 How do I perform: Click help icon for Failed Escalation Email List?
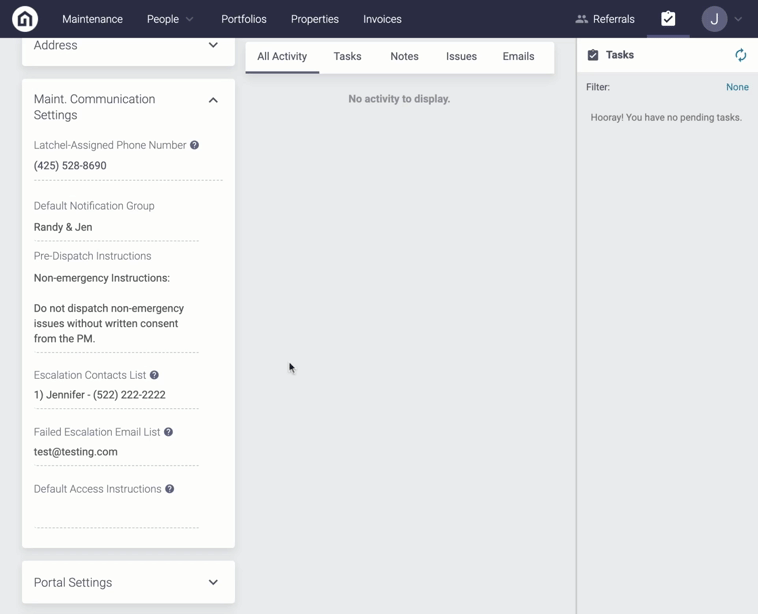(168, 433)
